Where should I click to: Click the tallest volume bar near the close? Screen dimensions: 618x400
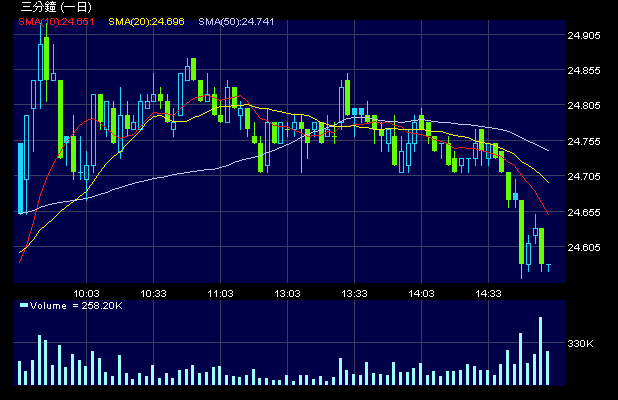541,351
